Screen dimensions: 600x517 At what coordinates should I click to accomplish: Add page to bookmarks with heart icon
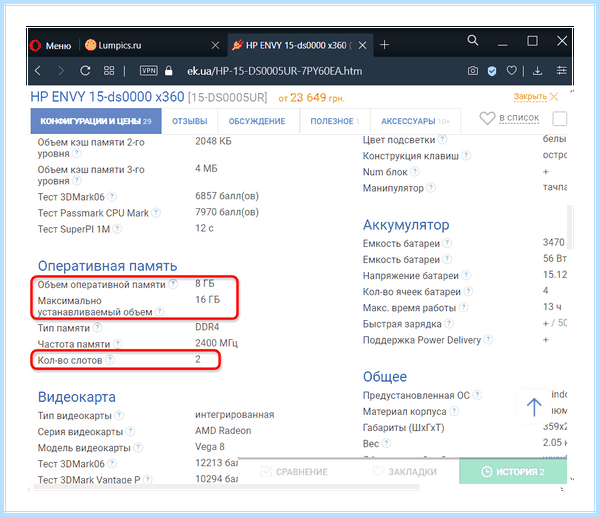point(511,70)
